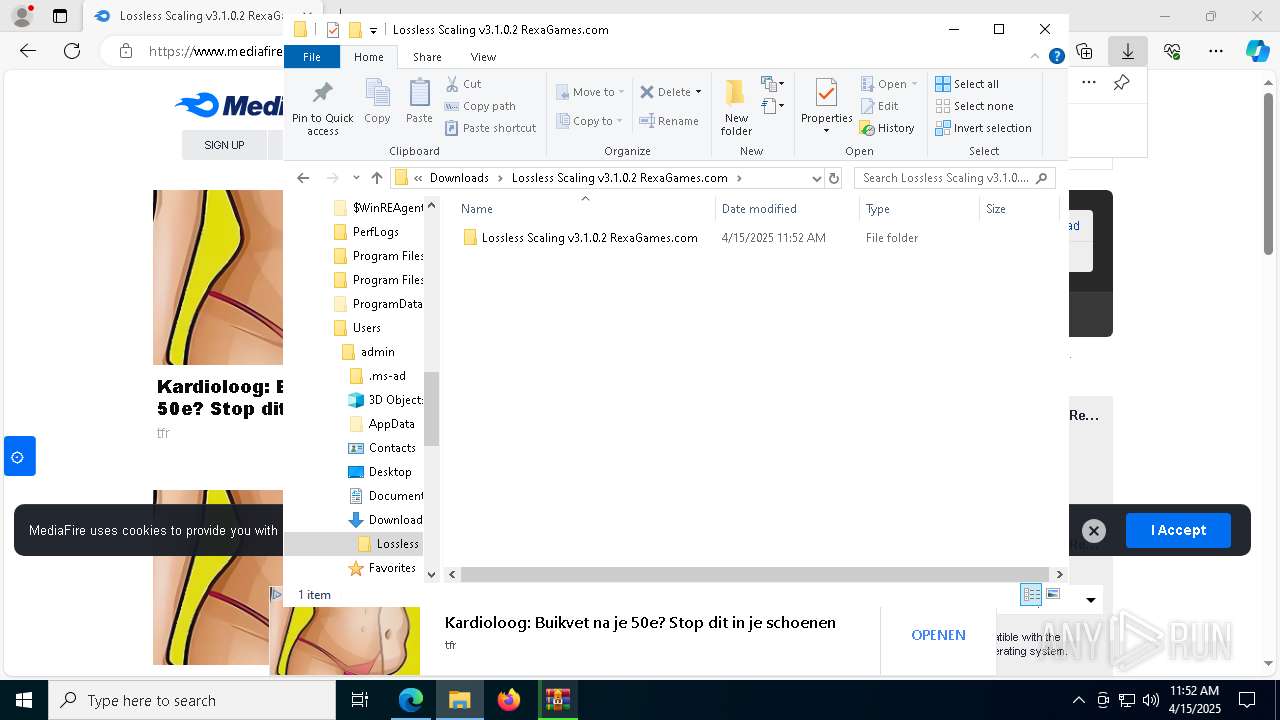Sort by the Name column header
The width and height of the screenshot is (1280, 720).
point(585,209)
